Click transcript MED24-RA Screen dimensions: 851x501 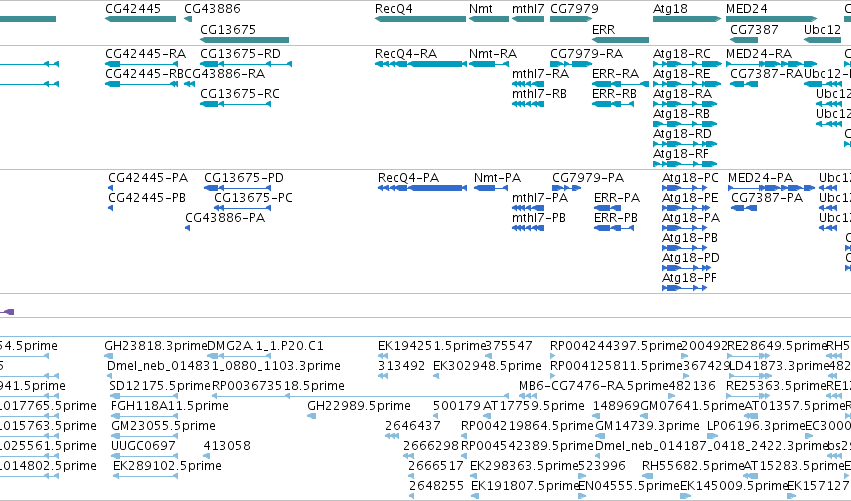pyautogui.click(x=771, y=64)
